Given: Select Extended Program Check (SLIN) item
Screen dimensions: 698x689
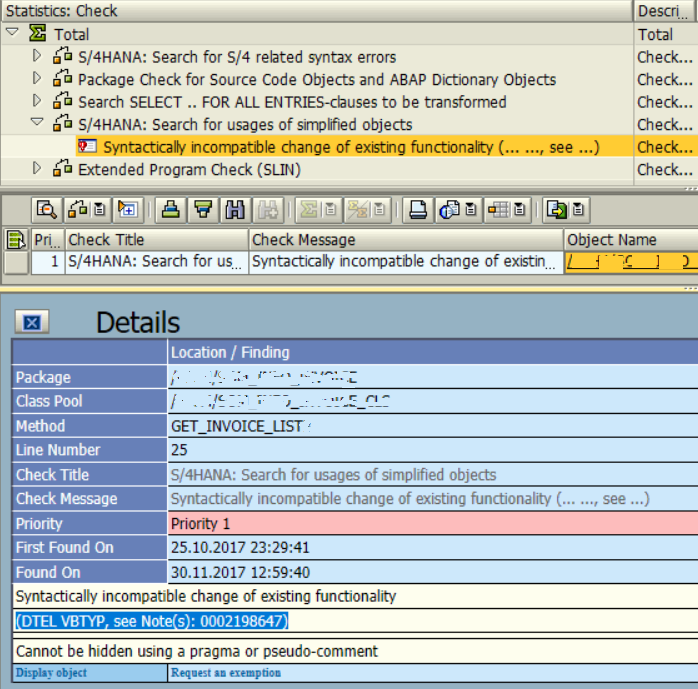Looking at the screenshot, I should click(x=190, y=170).
